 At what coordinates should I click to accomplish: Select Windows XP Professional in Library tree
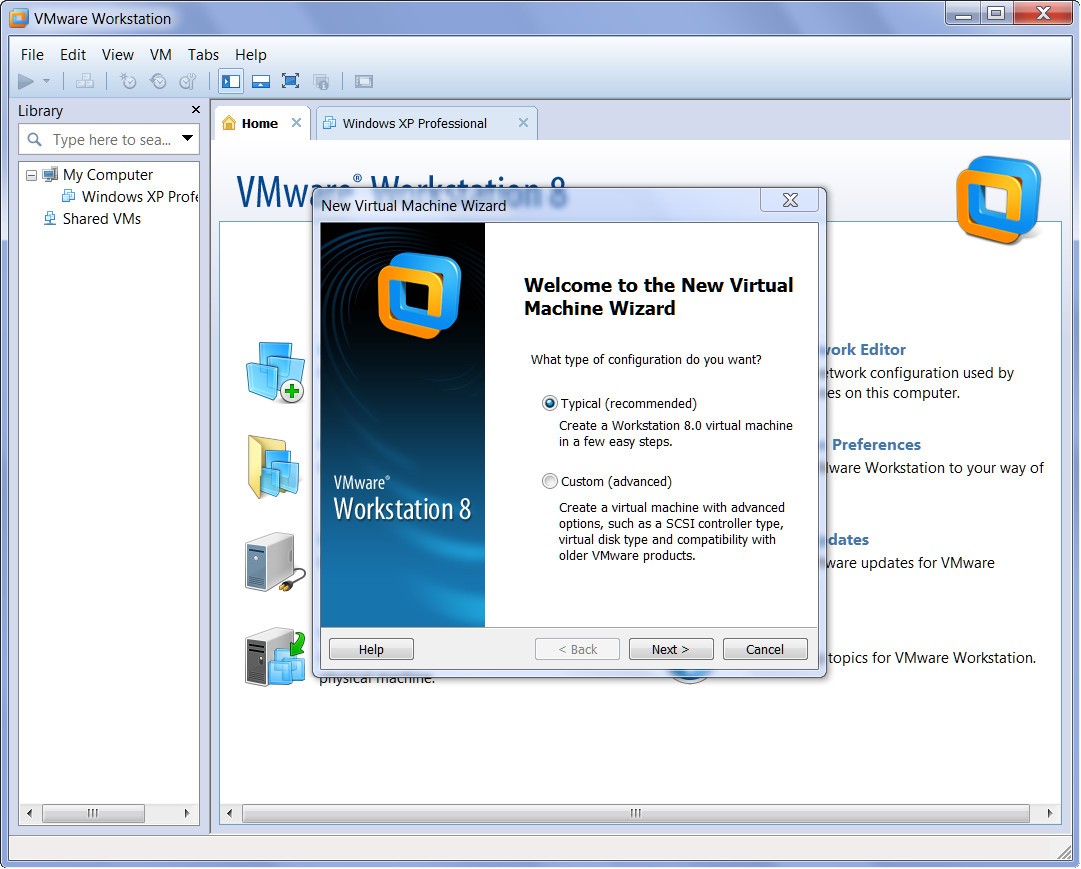coord(139,197)
